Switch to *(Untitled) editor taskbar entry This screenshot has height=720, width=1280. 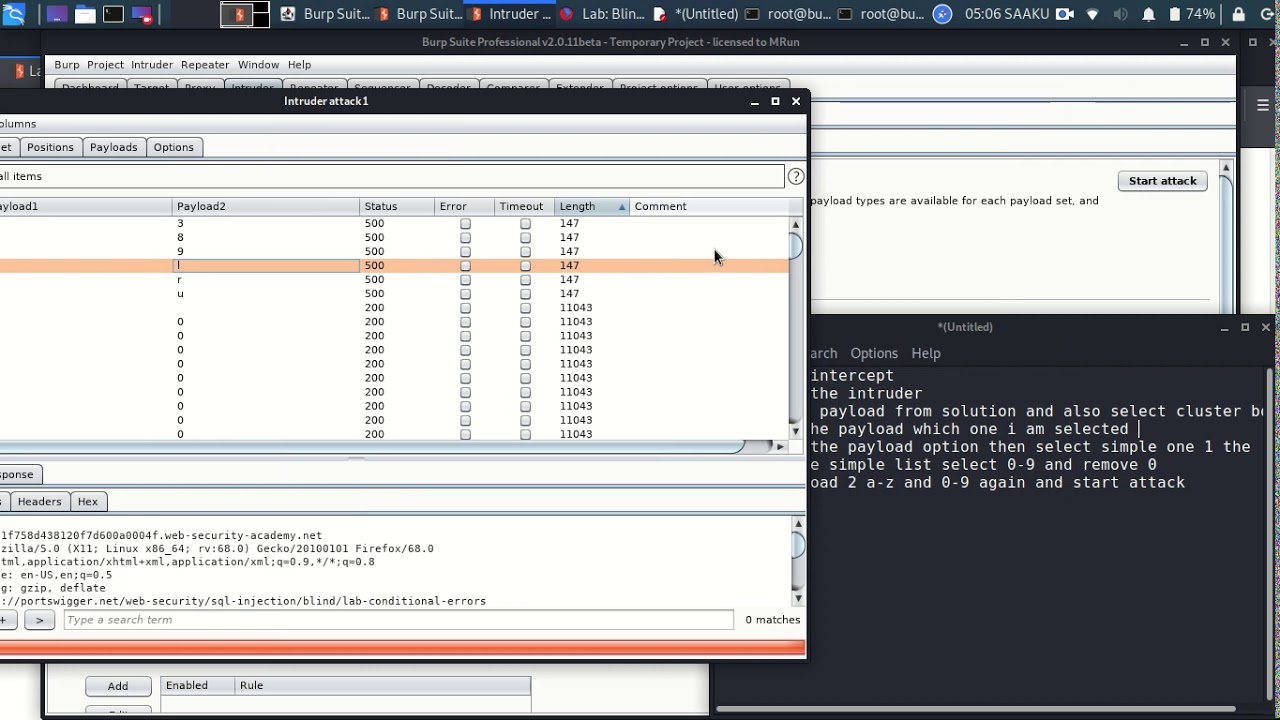695,14
